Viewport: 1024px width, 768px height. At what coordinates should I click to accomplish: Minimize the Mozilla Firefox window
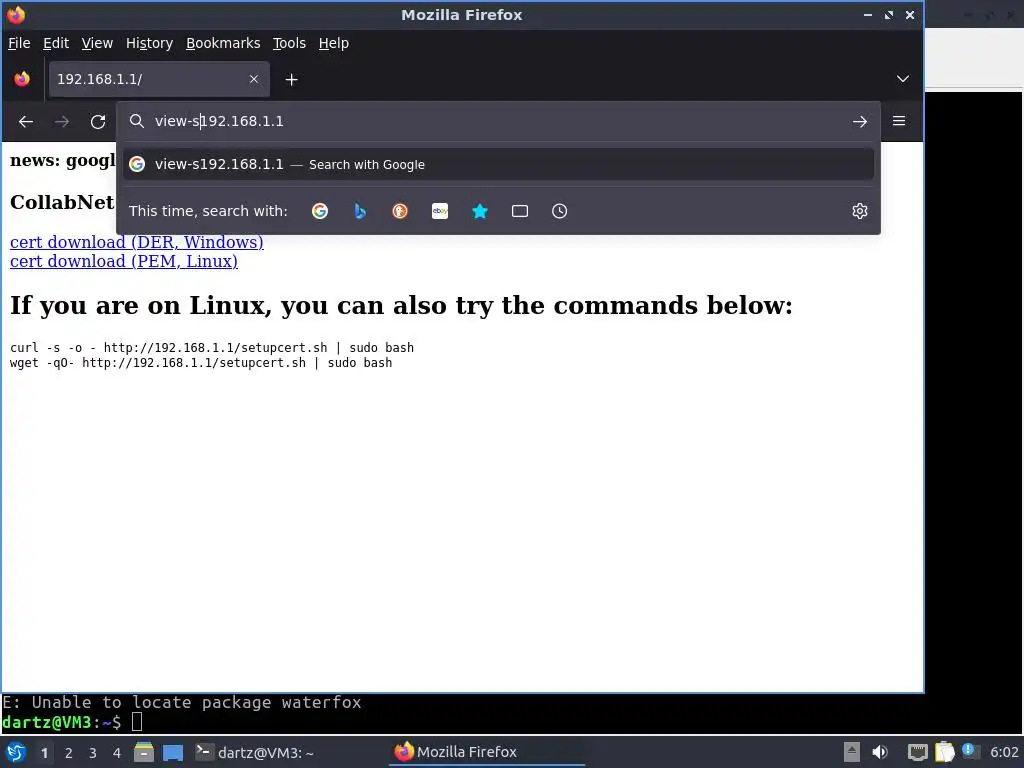pyautogui.click(x=868, y=14)
